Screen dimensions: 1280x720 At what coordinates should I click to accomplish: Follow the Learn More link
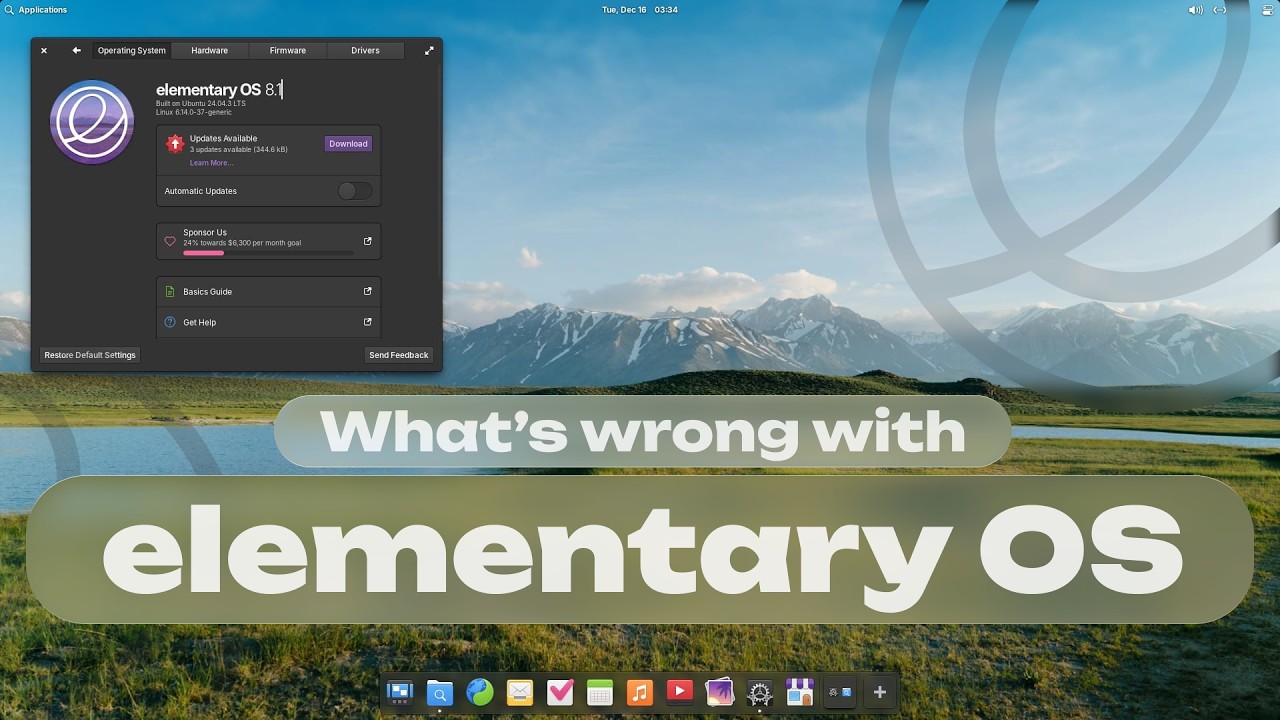click(x=211, y=163)
